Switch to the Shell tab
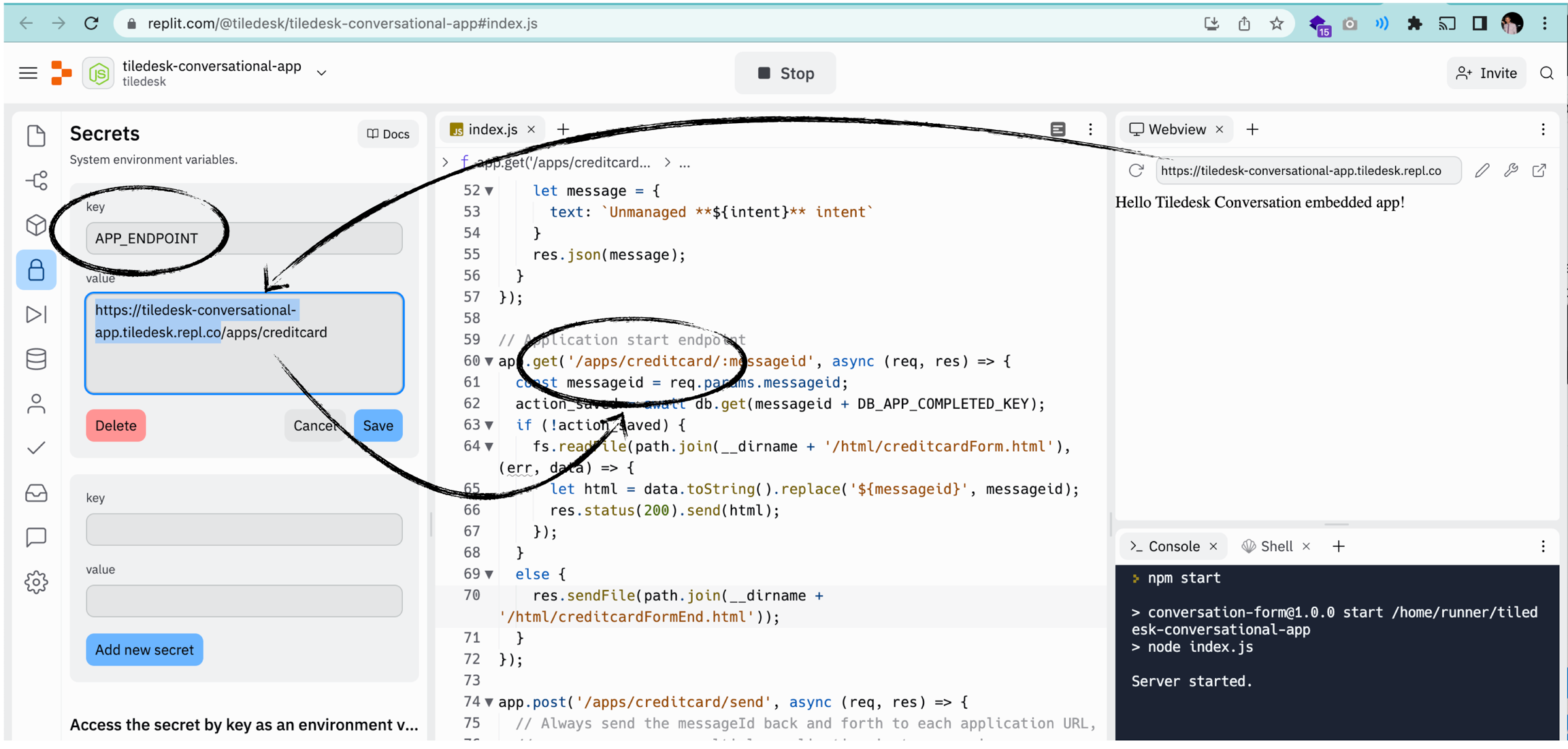 1275,546
